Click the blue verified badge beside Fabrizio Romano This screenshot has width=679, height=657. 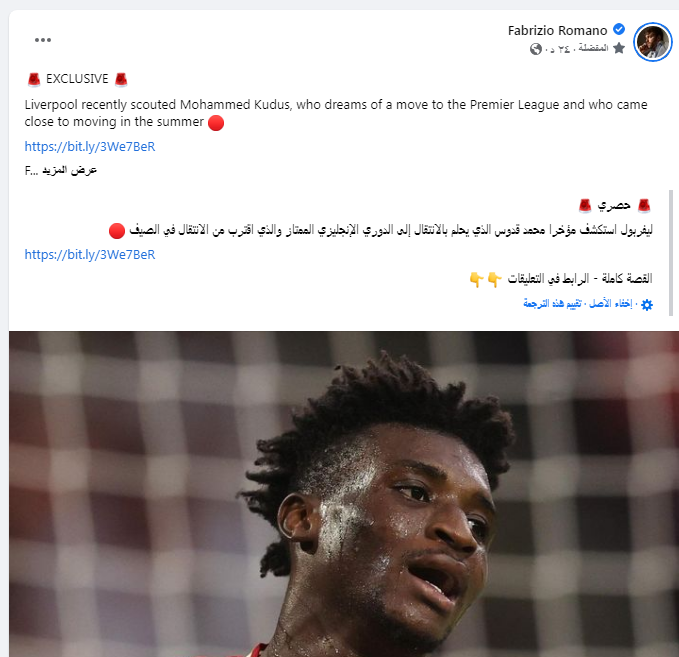click(x=619, y=29)
